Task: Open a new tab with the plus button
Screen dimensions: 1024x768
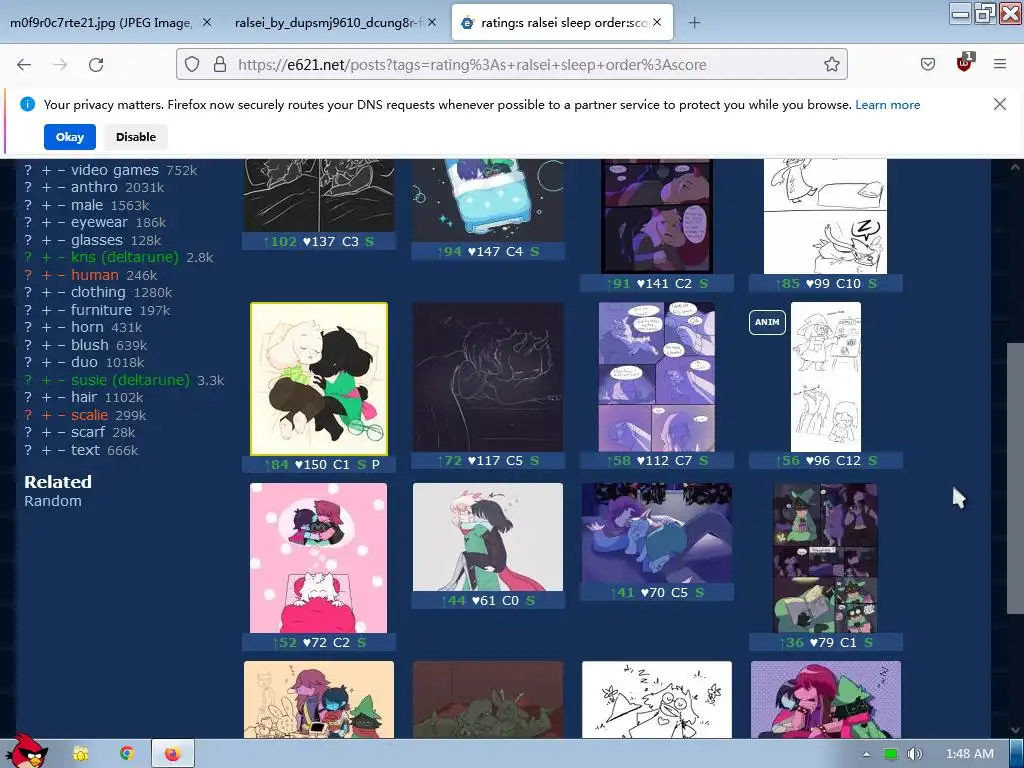Action: click(x=694, y=23)
